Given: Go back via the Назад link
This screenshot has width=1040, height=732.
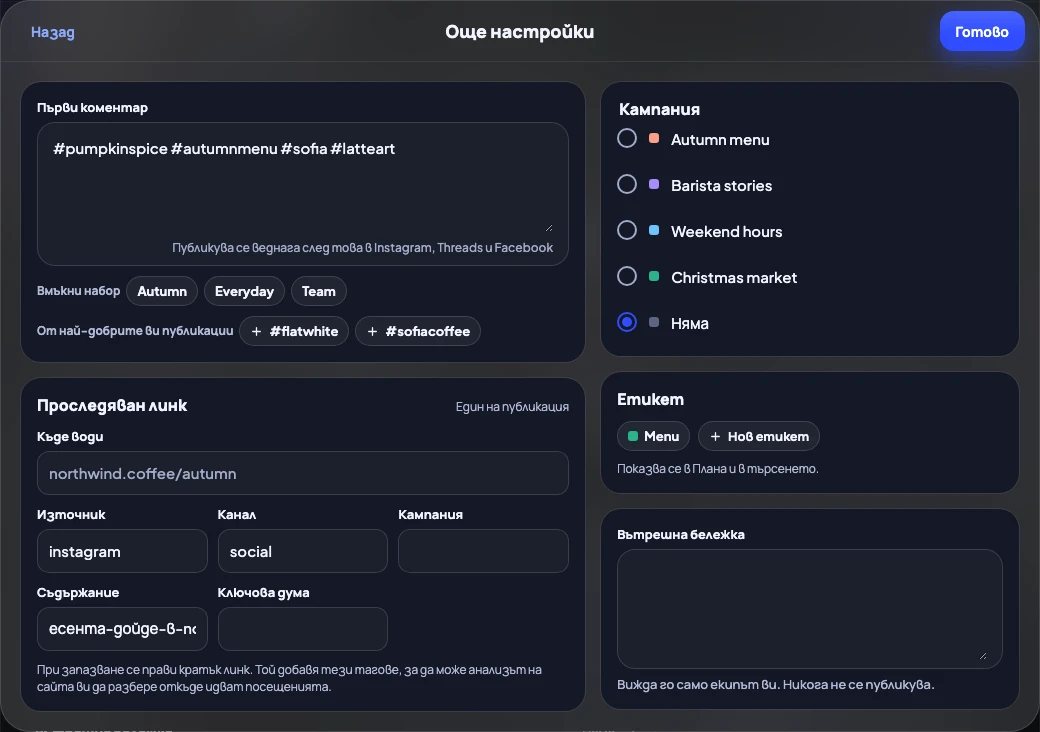Looking at the screenshot, I should 53,32.
